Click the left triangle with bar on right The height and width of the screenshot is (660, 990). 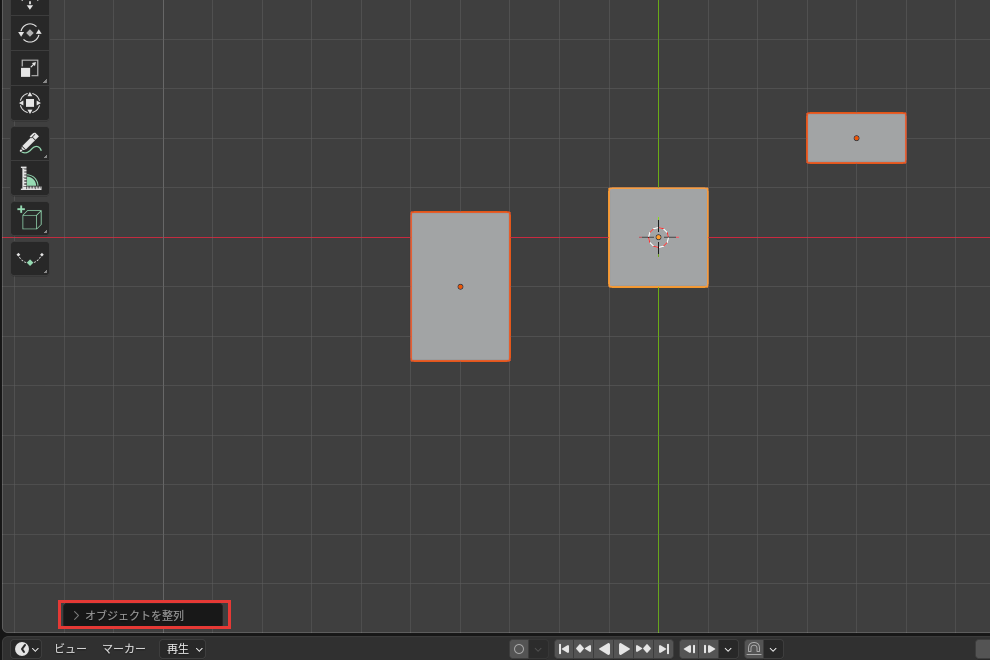[x=689, y=649]
